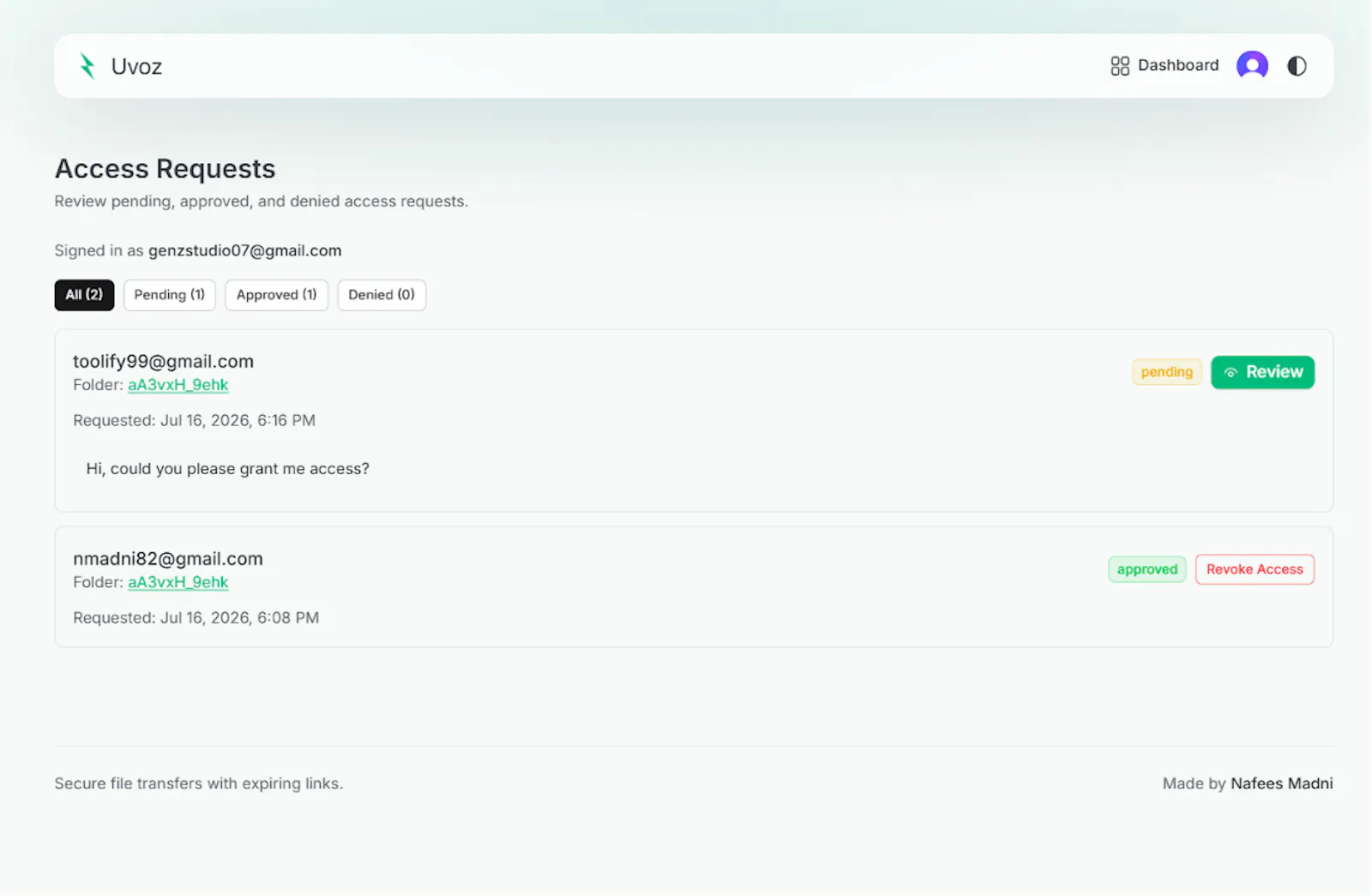Click the 'Review pending, approved, and denied' subtitle
This screenshot has width=1372, height=896.
pos(261,201)
